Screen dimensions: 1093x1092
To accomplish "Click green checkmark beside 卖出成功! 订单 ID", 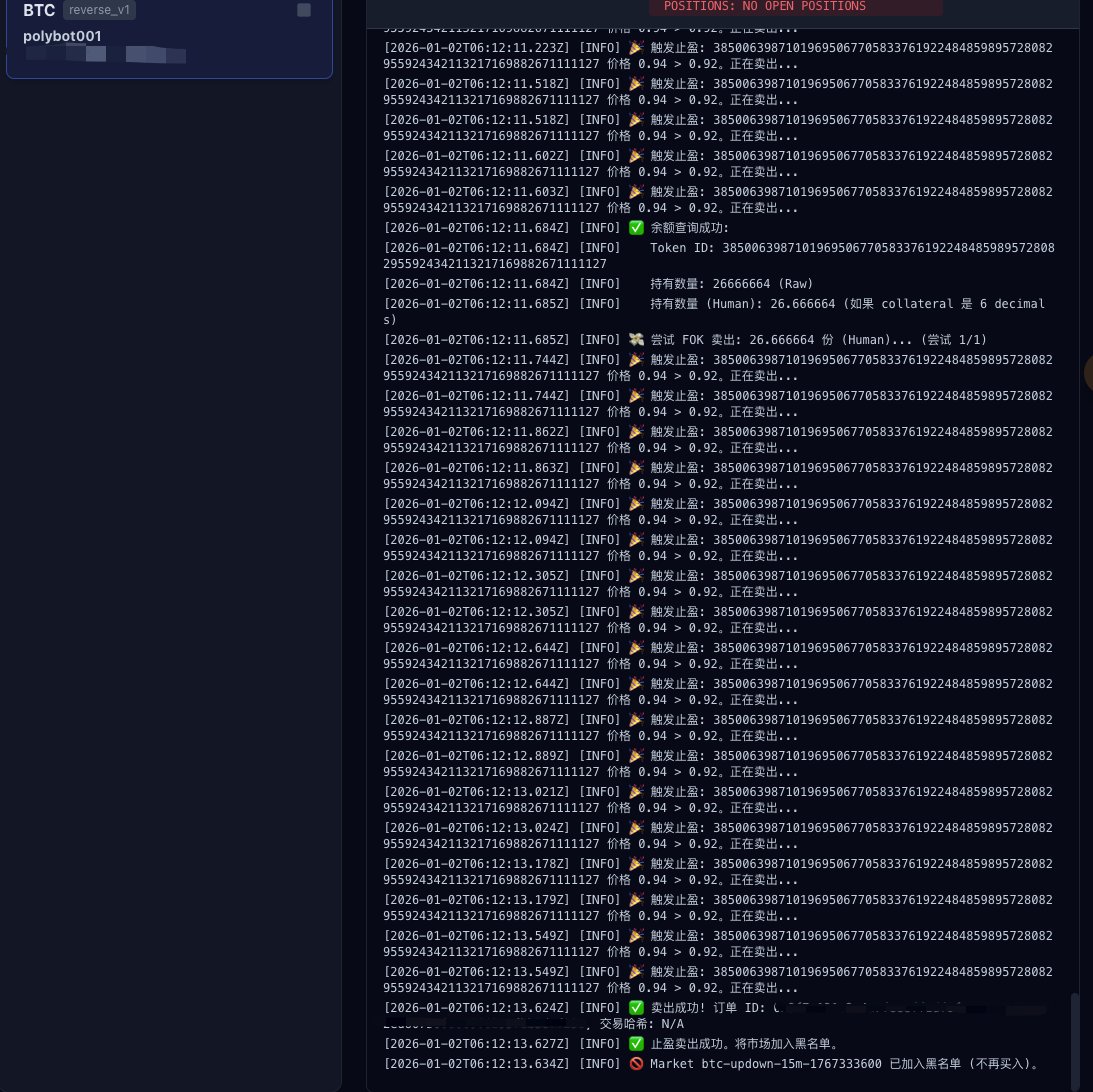I will point(636,1008).
